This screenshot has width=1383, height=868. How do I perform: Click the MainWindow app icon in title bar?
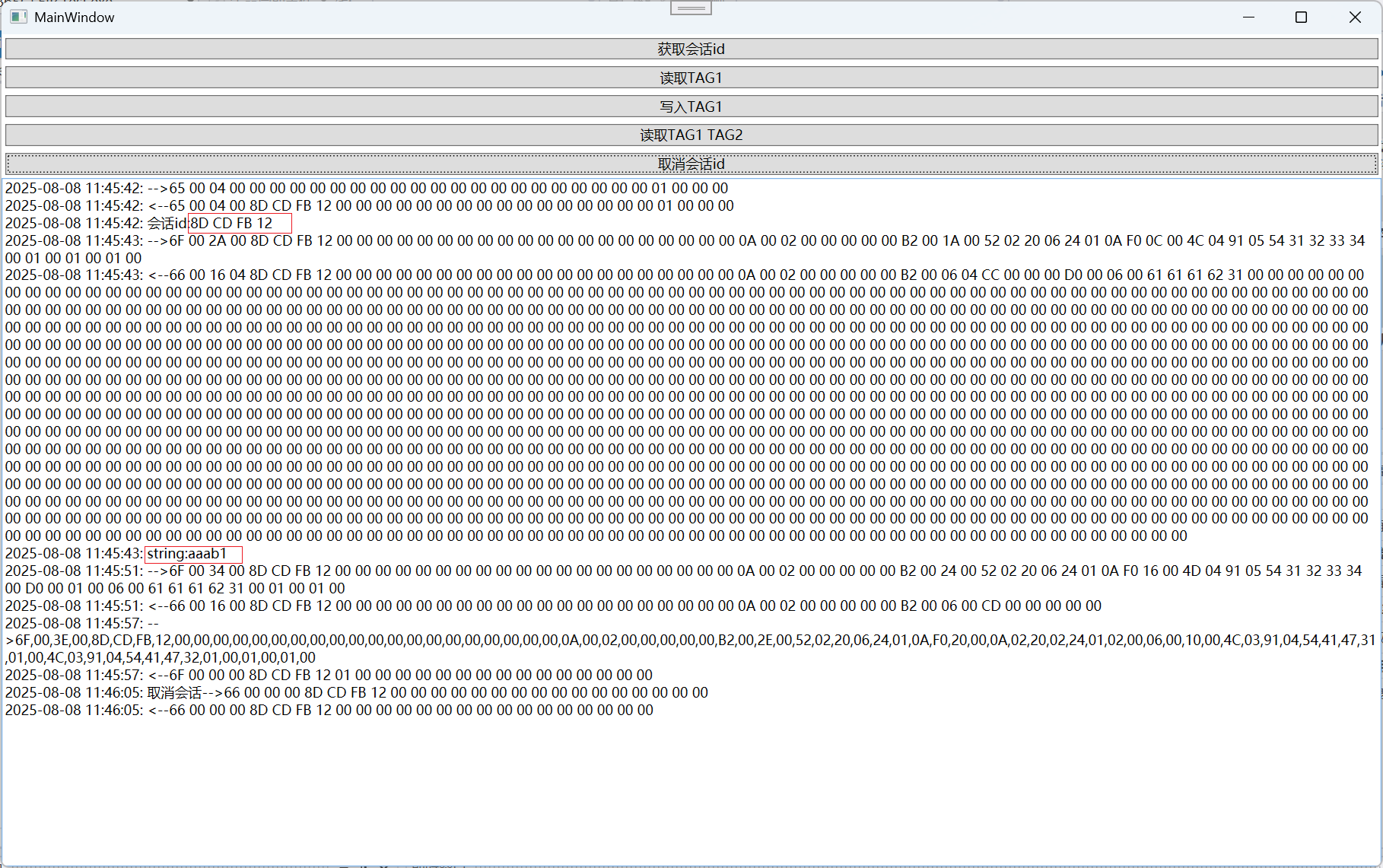[19, 17]
